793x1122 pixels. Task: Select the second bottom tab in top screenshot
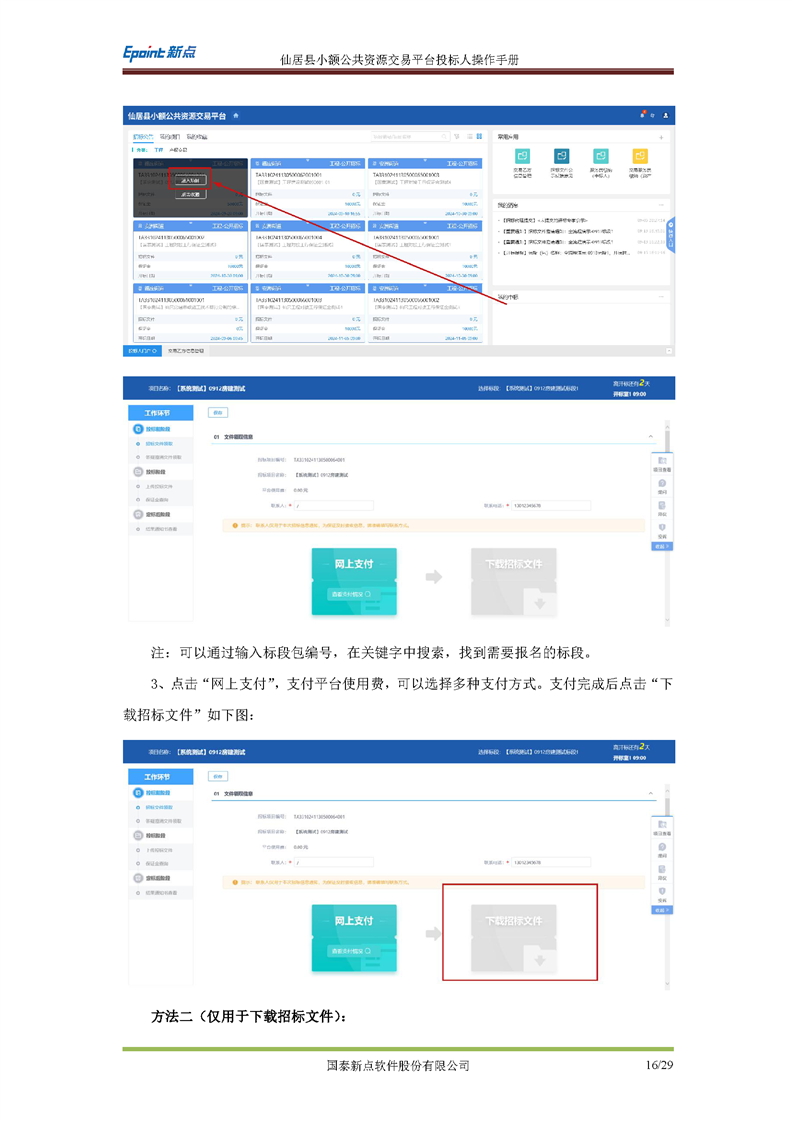[186, 351]
